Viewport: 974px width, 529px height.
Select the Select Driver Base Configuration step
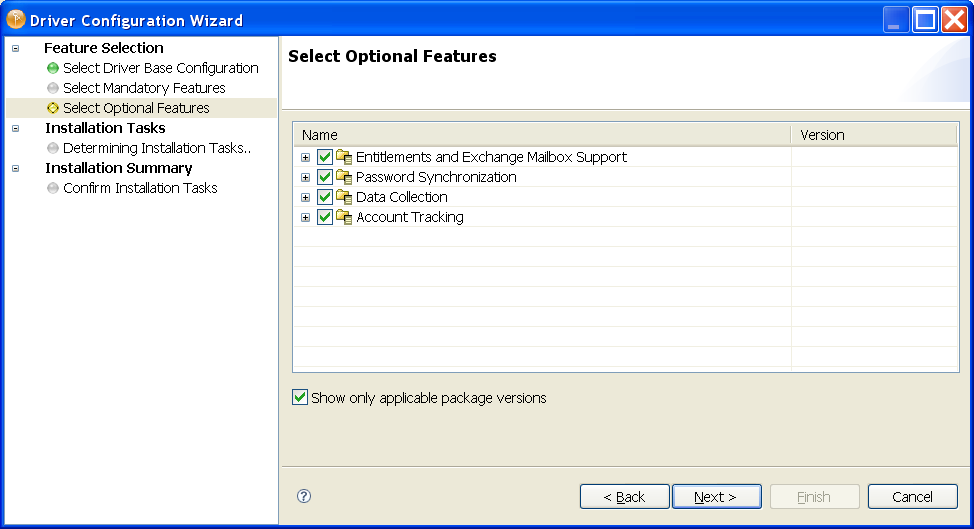pyautogui.click(x=161, y=68)
